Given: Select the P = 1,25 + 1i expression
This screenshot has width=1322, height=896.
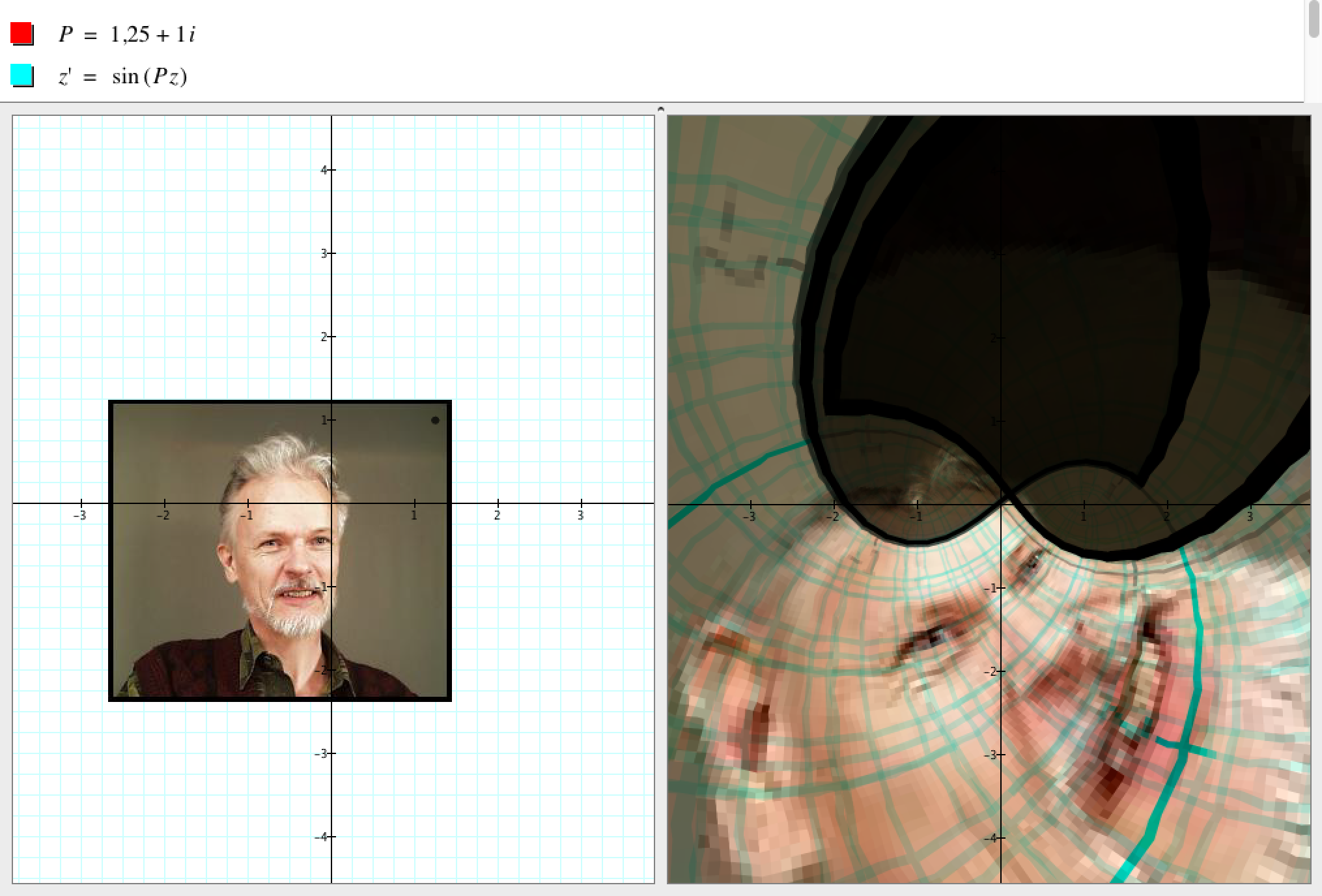Looking at the screenshot, I should [x=126, y=35].
